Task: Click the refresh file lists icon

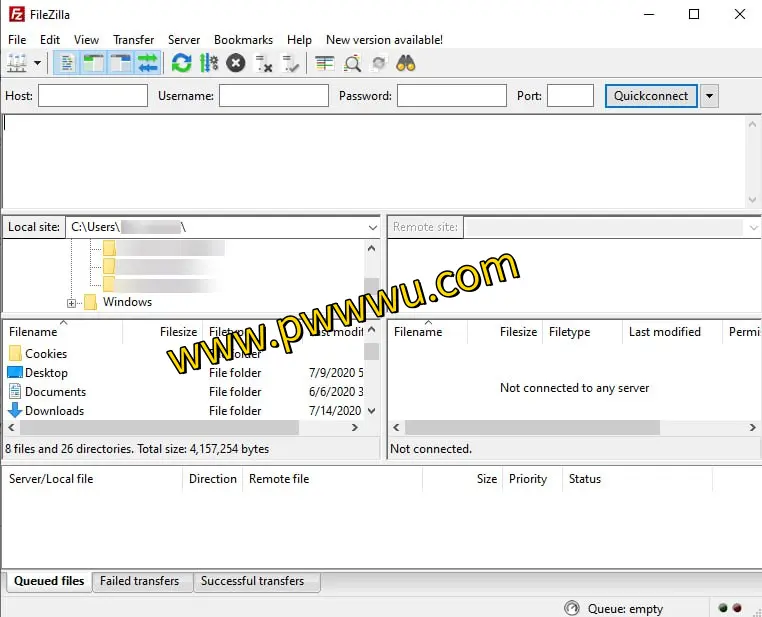Action: 181,63
